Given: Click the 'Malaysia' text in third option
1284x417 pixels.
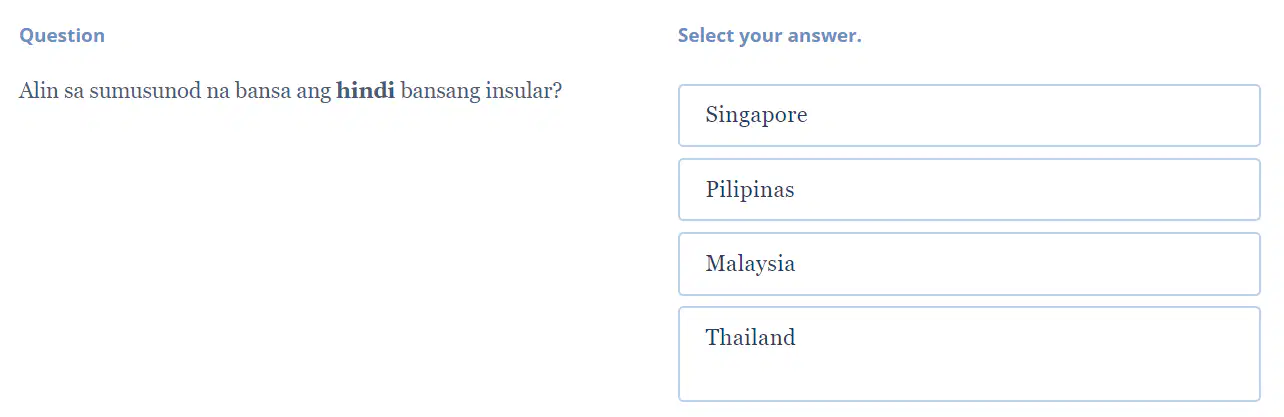Looking at the screenshot, I should click(750, 264).
